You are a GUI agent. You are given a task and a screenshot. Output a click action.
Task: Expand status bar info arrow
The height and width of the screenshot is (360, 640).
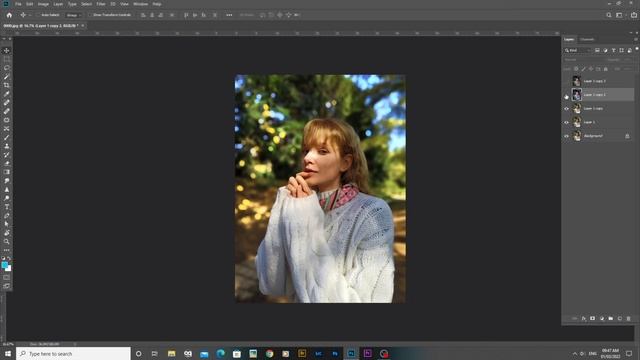tap(75, 344)
